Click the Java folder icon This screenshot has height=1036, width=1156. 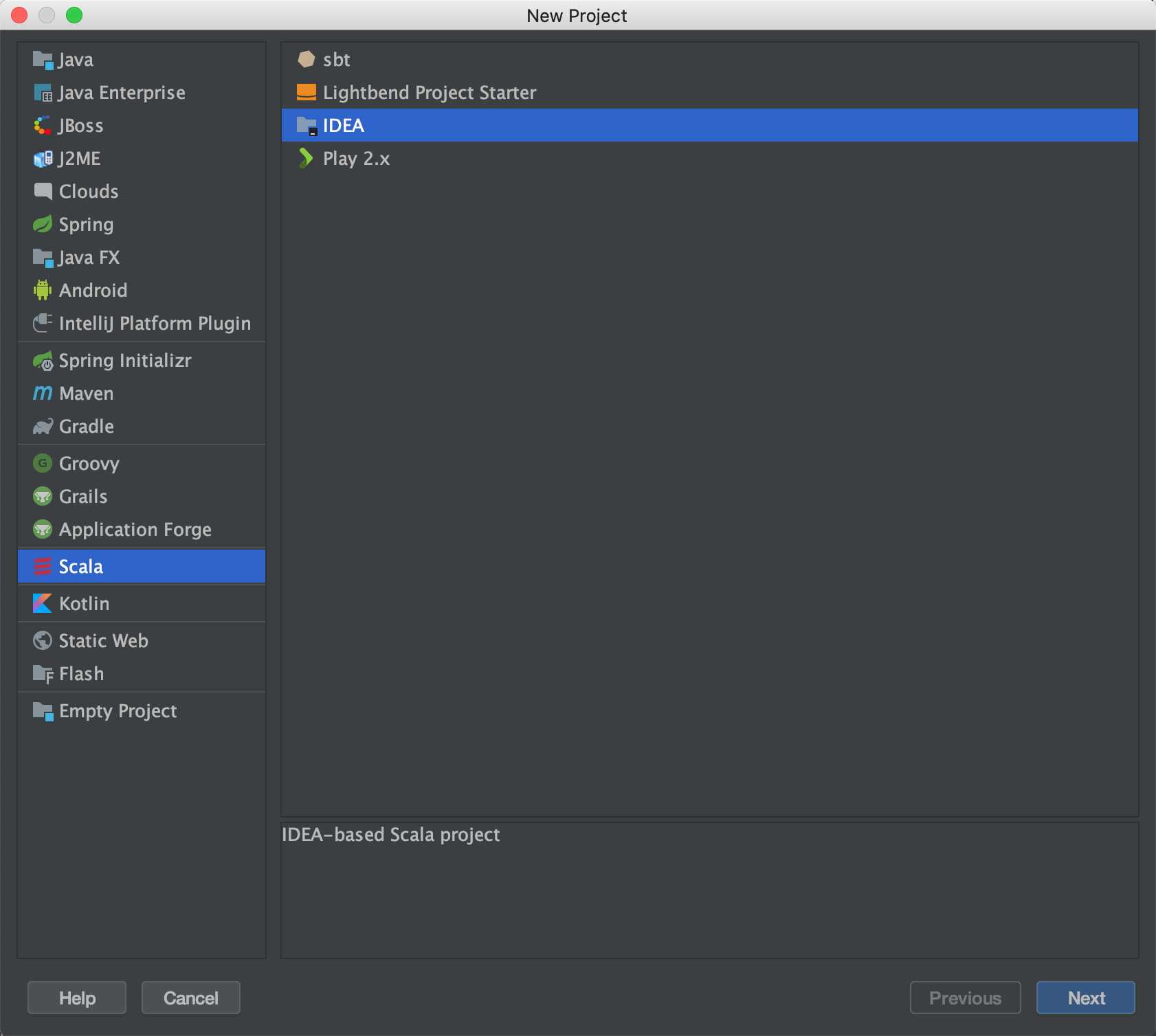pyautogui.click(x=43, y=60)
